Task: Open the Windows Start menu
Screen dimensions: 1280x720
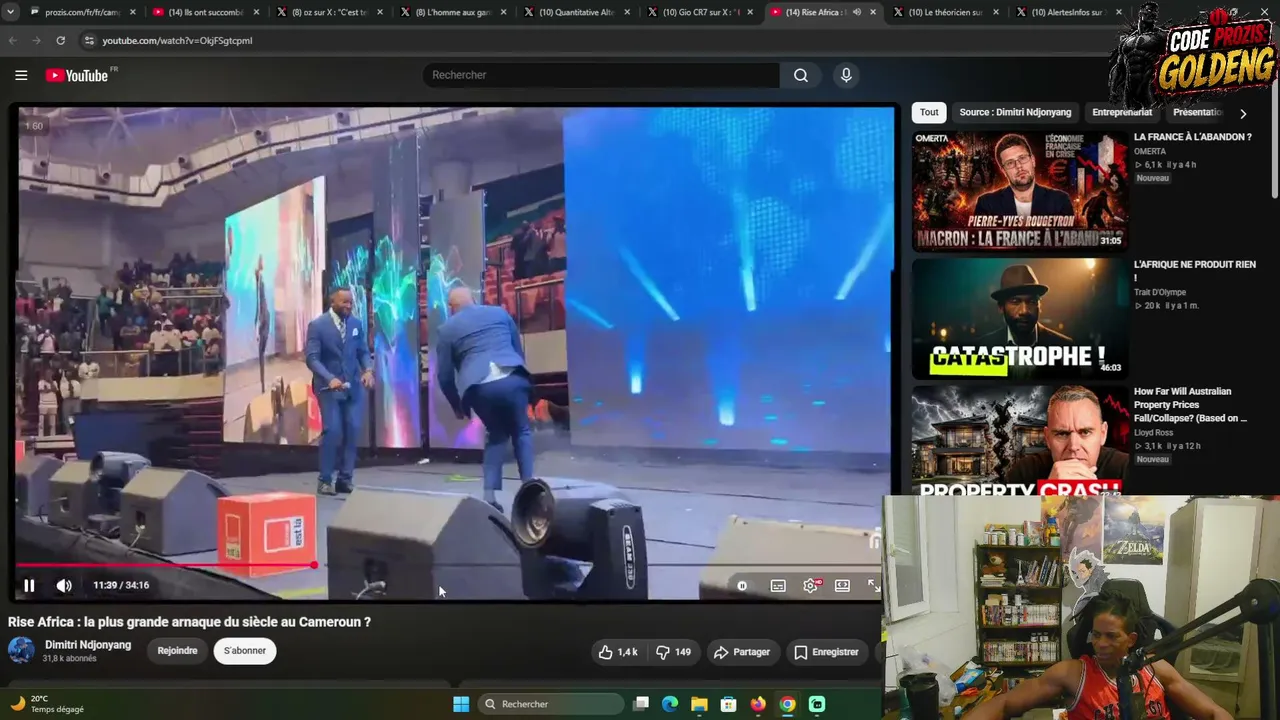Action: pos(461,704)
